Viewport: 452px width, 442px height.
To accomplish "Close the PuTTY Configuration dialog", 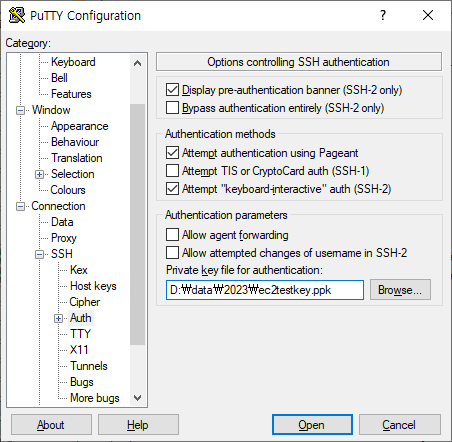I will [428, 15].
